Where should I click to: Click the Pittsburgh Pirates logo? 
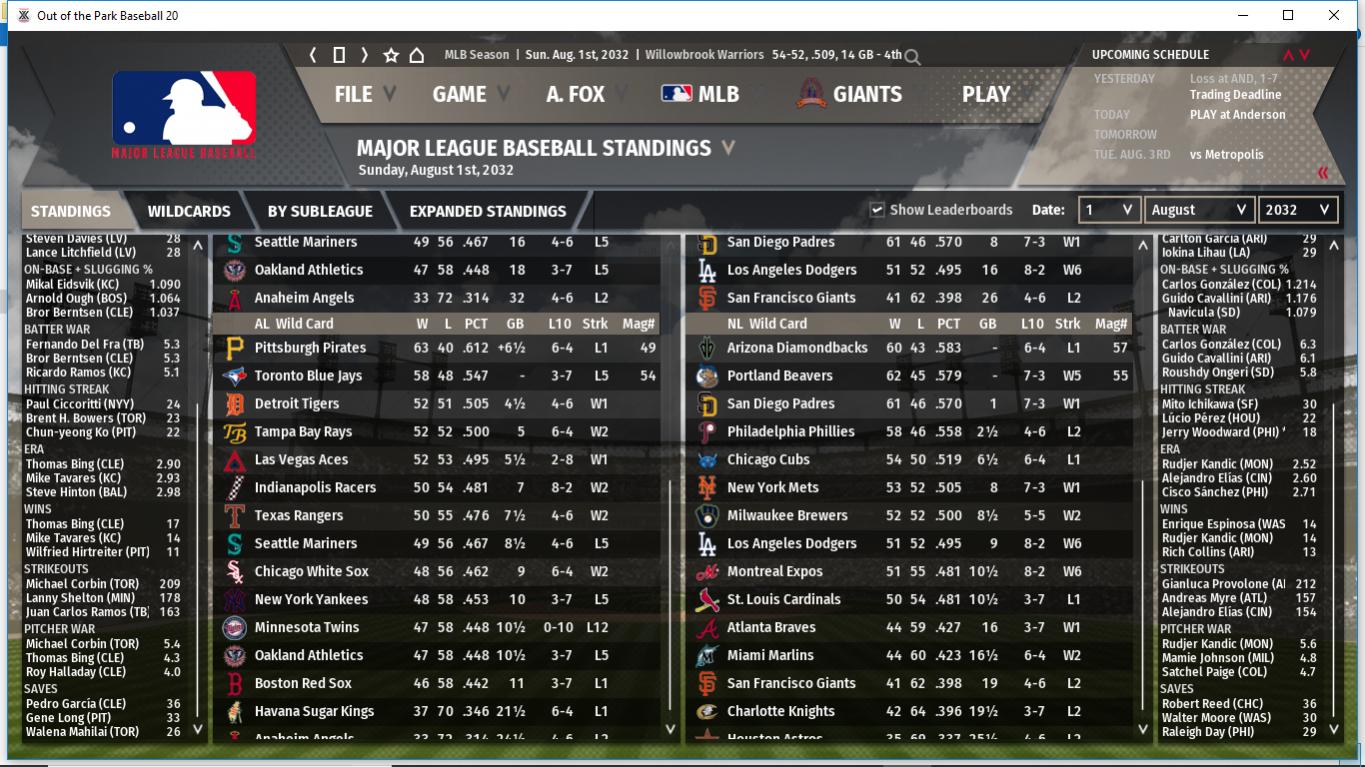235,348
